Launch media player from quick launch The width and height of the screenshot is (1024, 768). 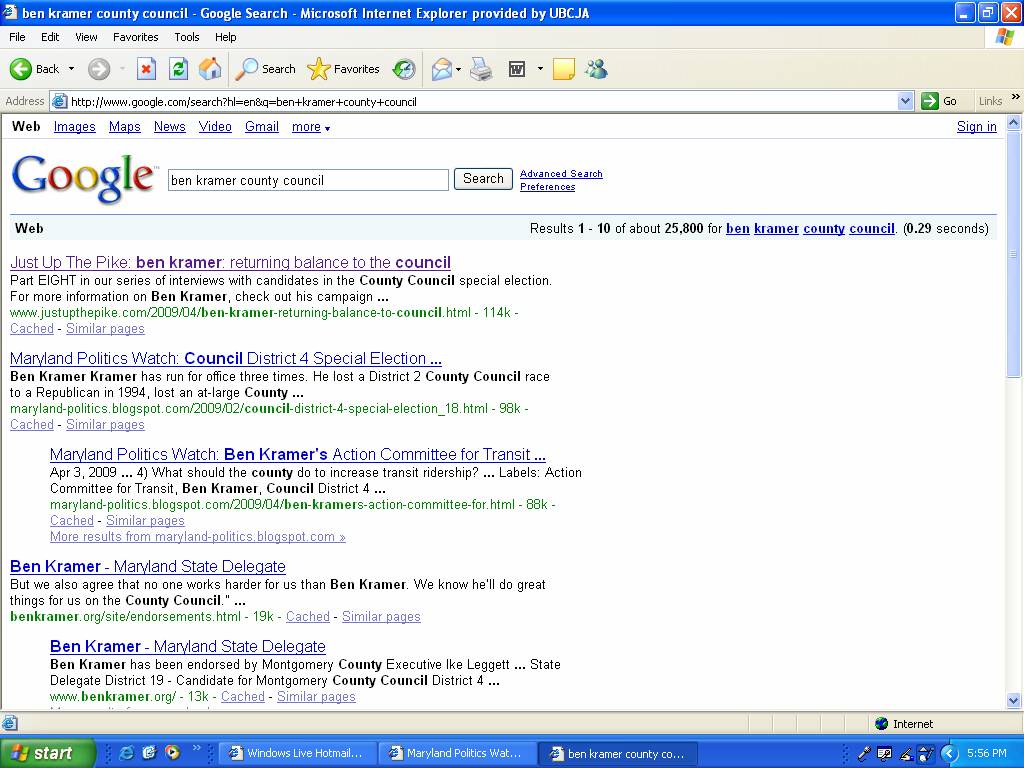[x=172, y=753]
